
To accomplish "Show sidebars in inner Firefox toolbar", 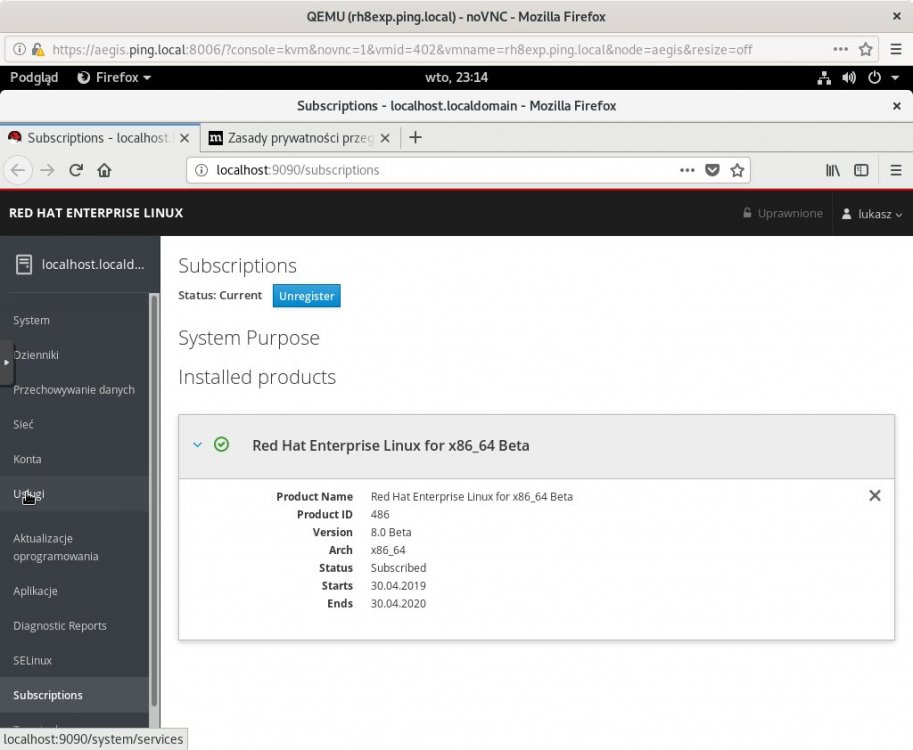I will click(x=861, y=170).
